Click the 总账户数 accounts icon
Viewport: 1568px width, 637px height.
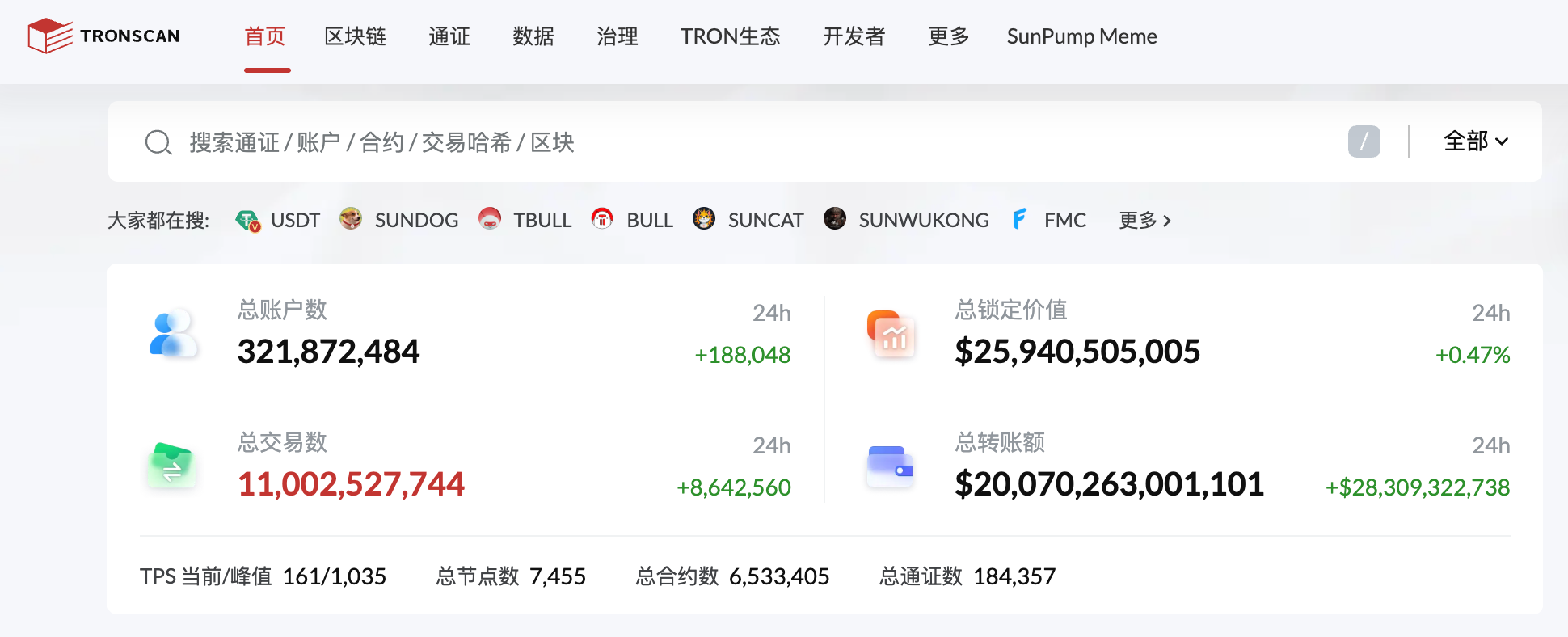[x=173, y=333]
